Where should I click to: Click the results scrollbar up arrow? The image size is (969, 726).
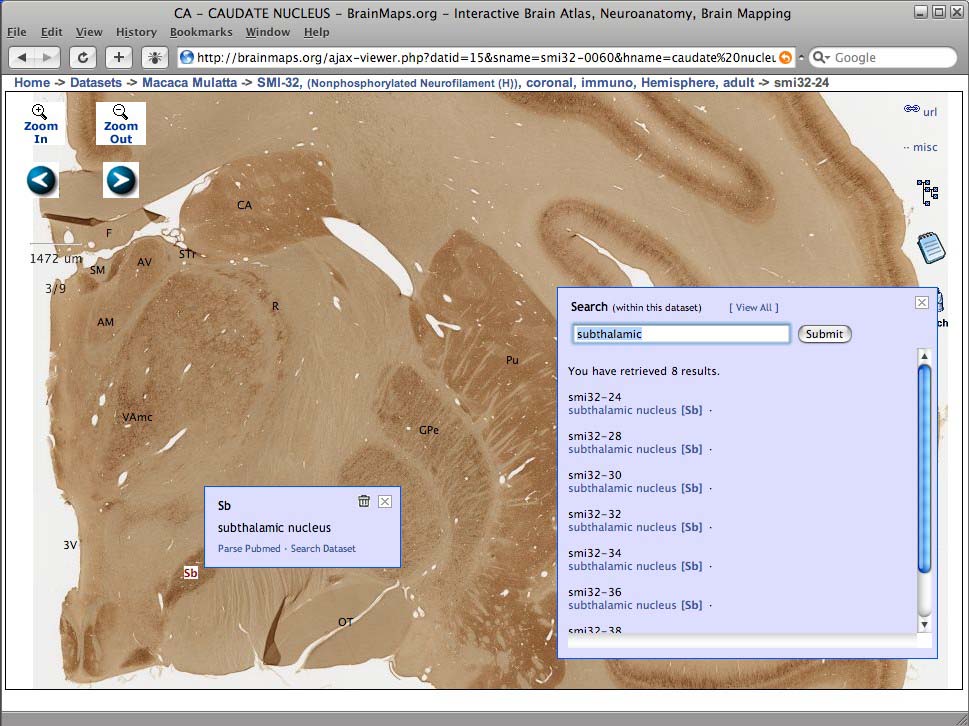[x=925, y=356]
